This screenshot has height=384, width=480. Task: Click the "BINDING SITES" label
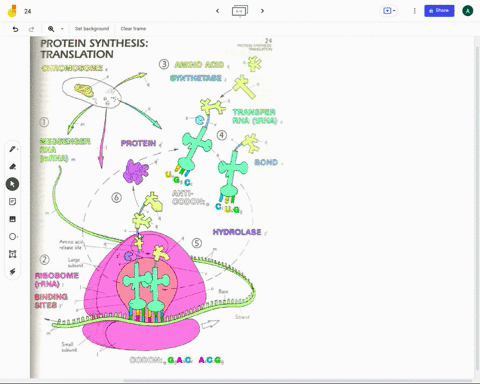tap(51, 301)
